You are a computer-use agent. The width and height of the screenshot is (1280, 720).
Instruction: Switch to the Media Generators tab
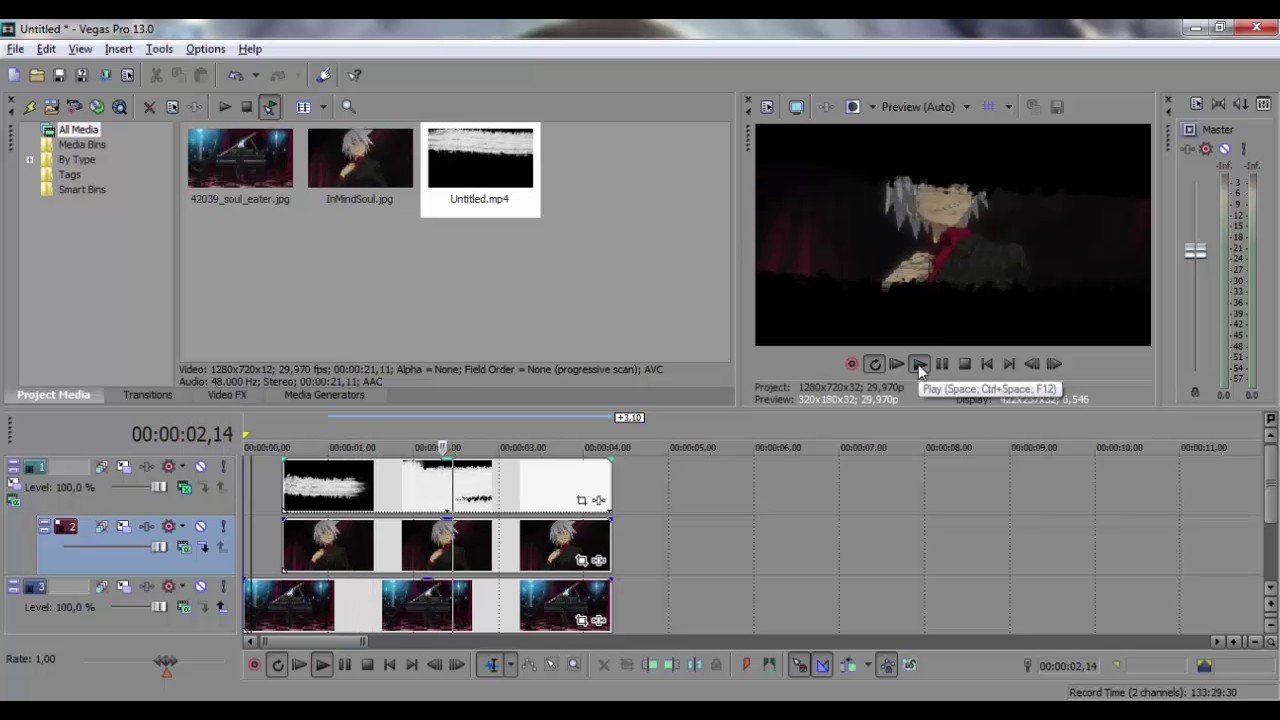coord(324,395)
